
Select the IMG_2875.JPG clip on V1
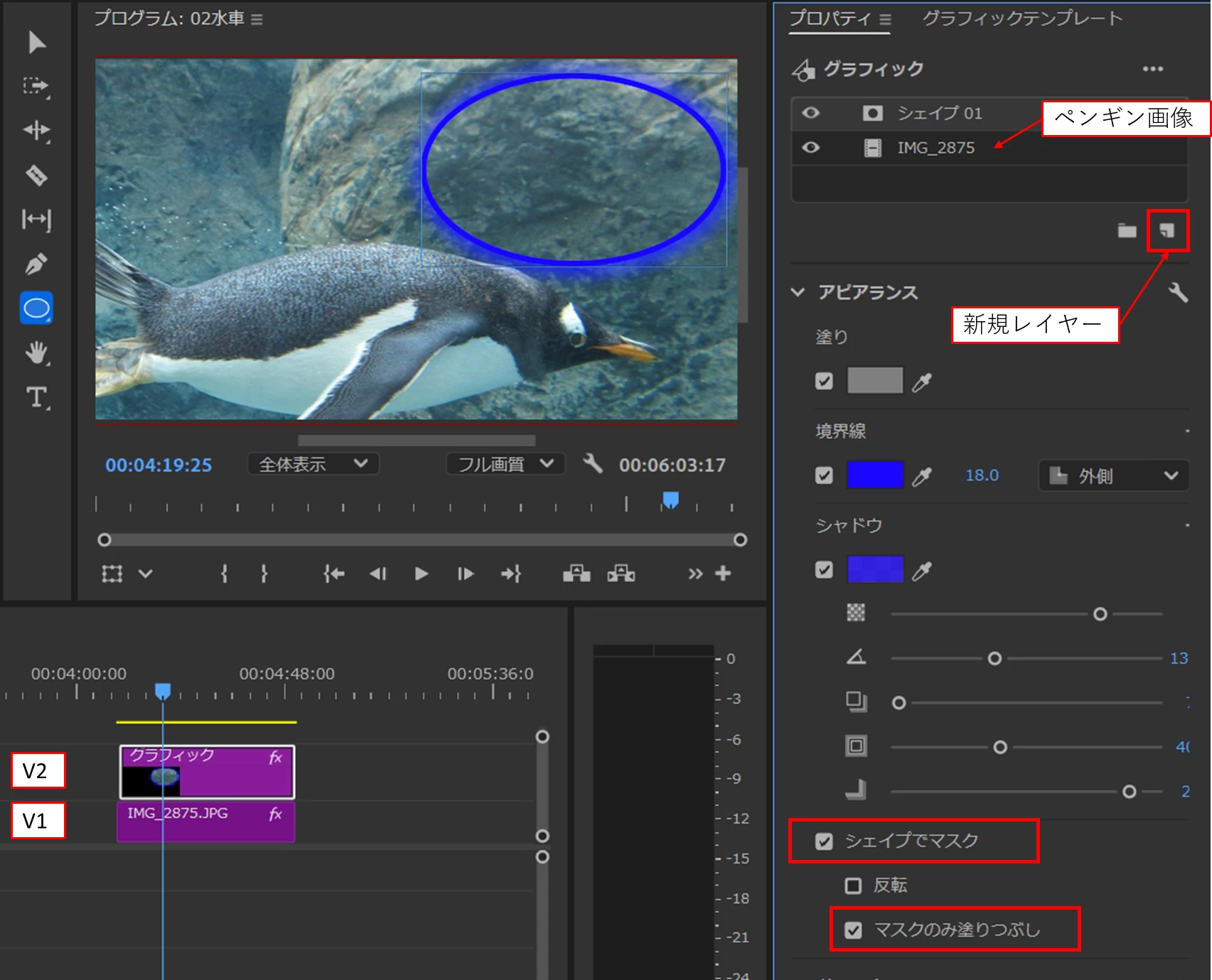(x=206, y=822)
